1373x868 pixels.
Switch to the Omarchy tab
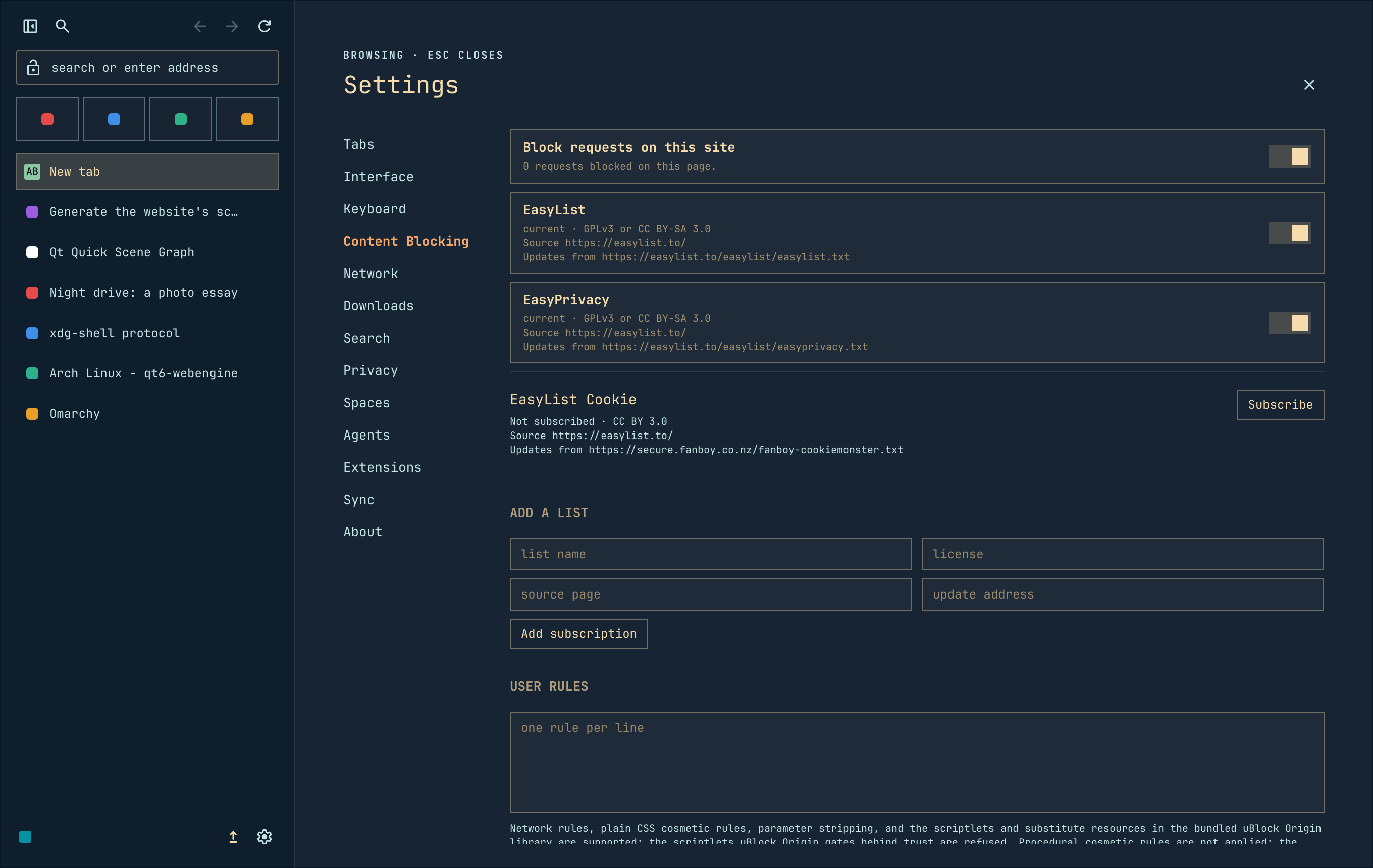[147, 414]
